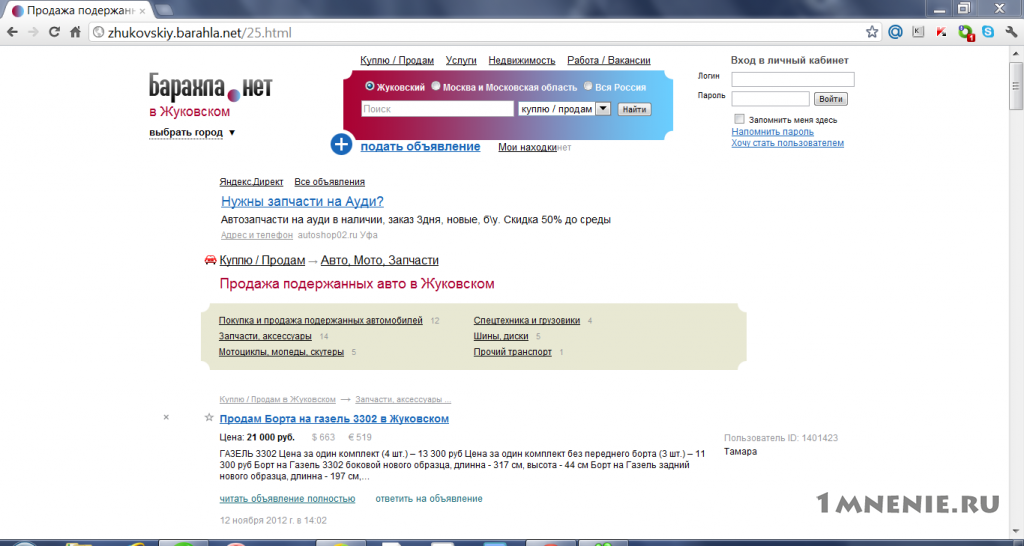
Task: Focus the Логин input field
Action: (793, 79)
